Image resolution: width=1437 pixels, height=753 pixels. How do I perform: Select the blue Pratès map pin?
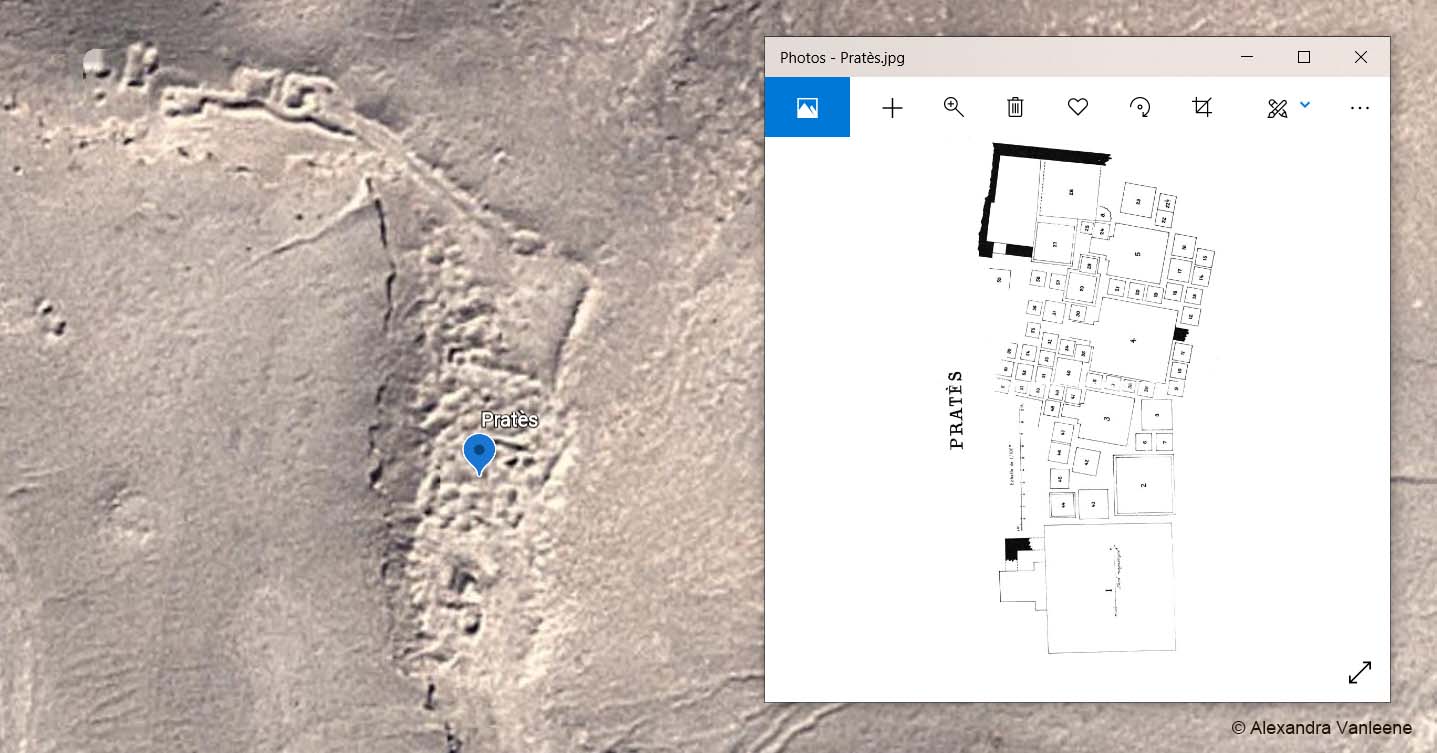[x=480, y=454]
